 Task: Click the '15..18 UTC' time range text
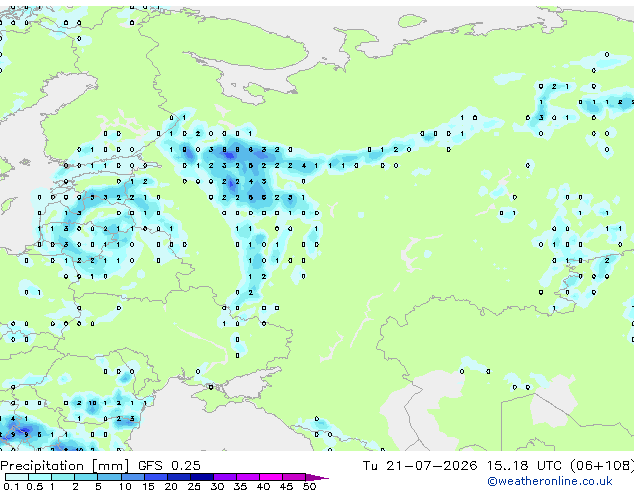[524, 465]
